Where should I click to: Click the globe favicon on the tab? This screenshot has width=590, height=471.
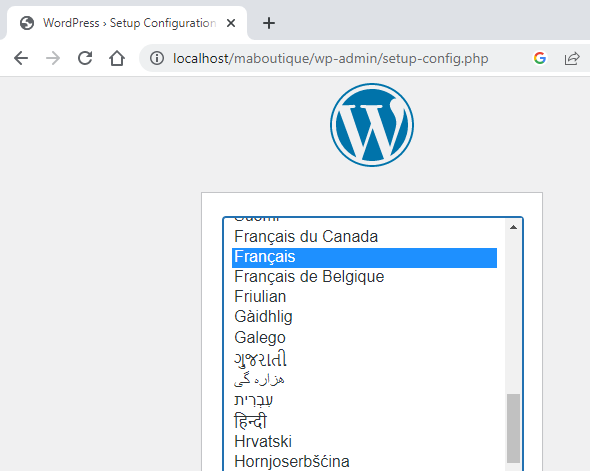tap(27, 23)
